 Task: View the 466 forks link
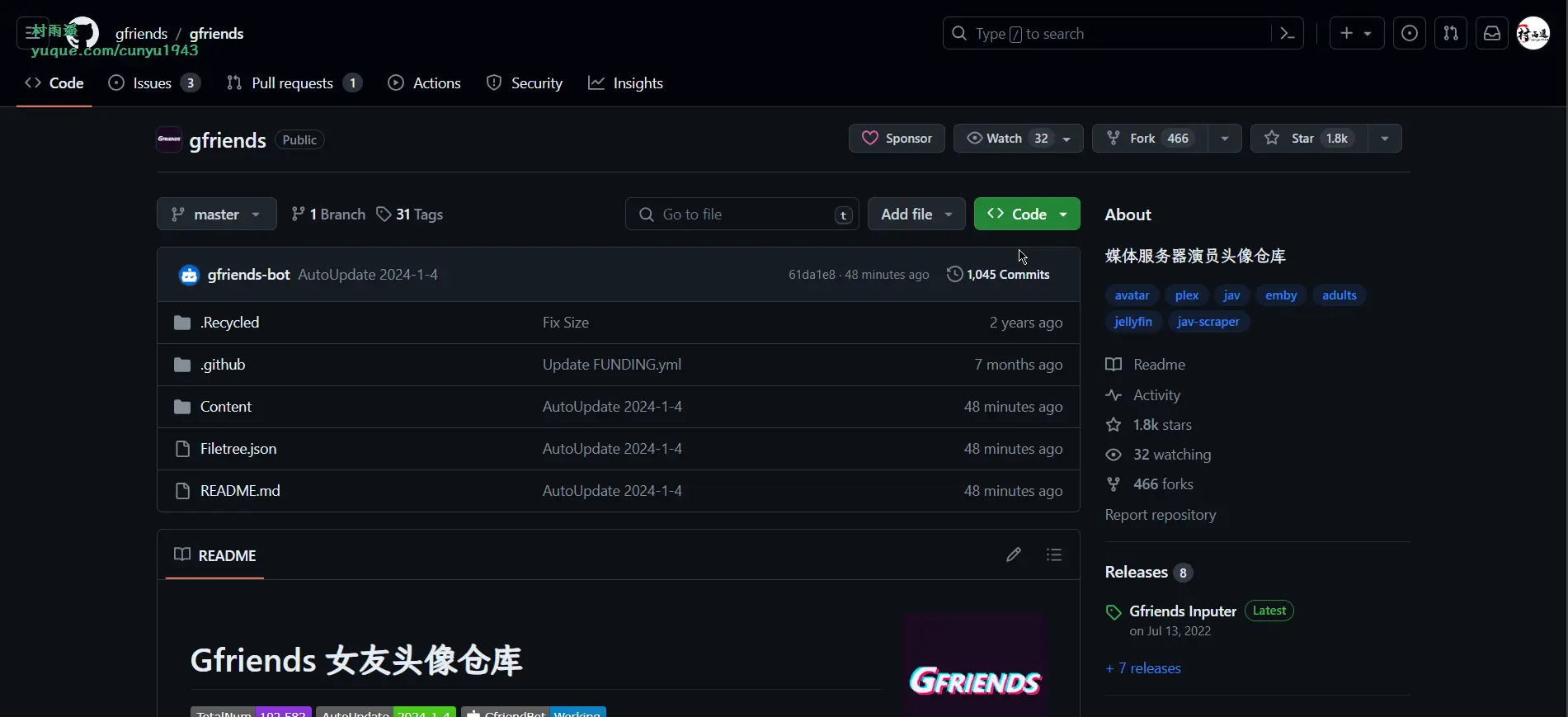point(1150,484)
